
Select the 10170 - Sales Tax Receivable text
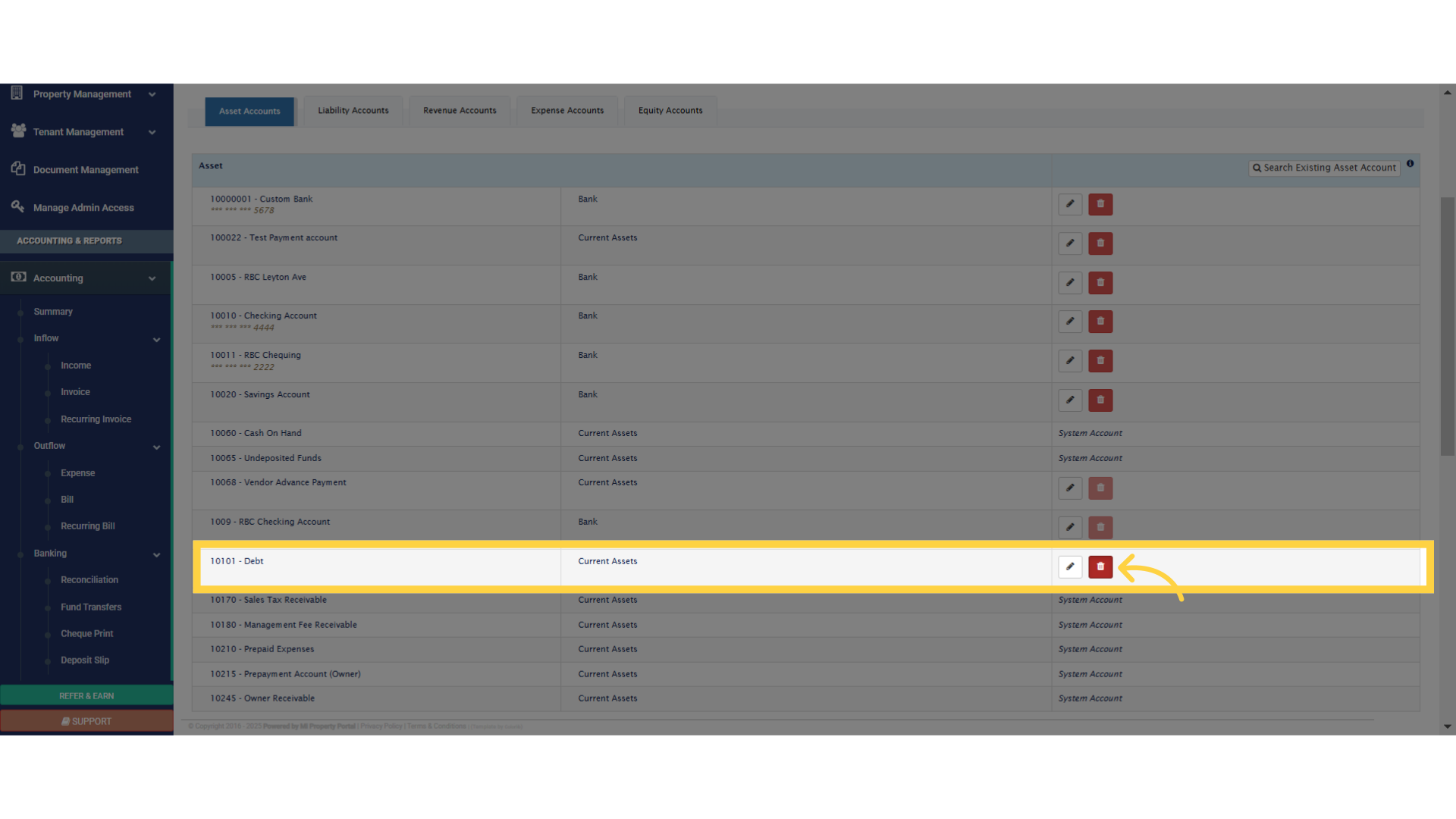pos(268,601)
